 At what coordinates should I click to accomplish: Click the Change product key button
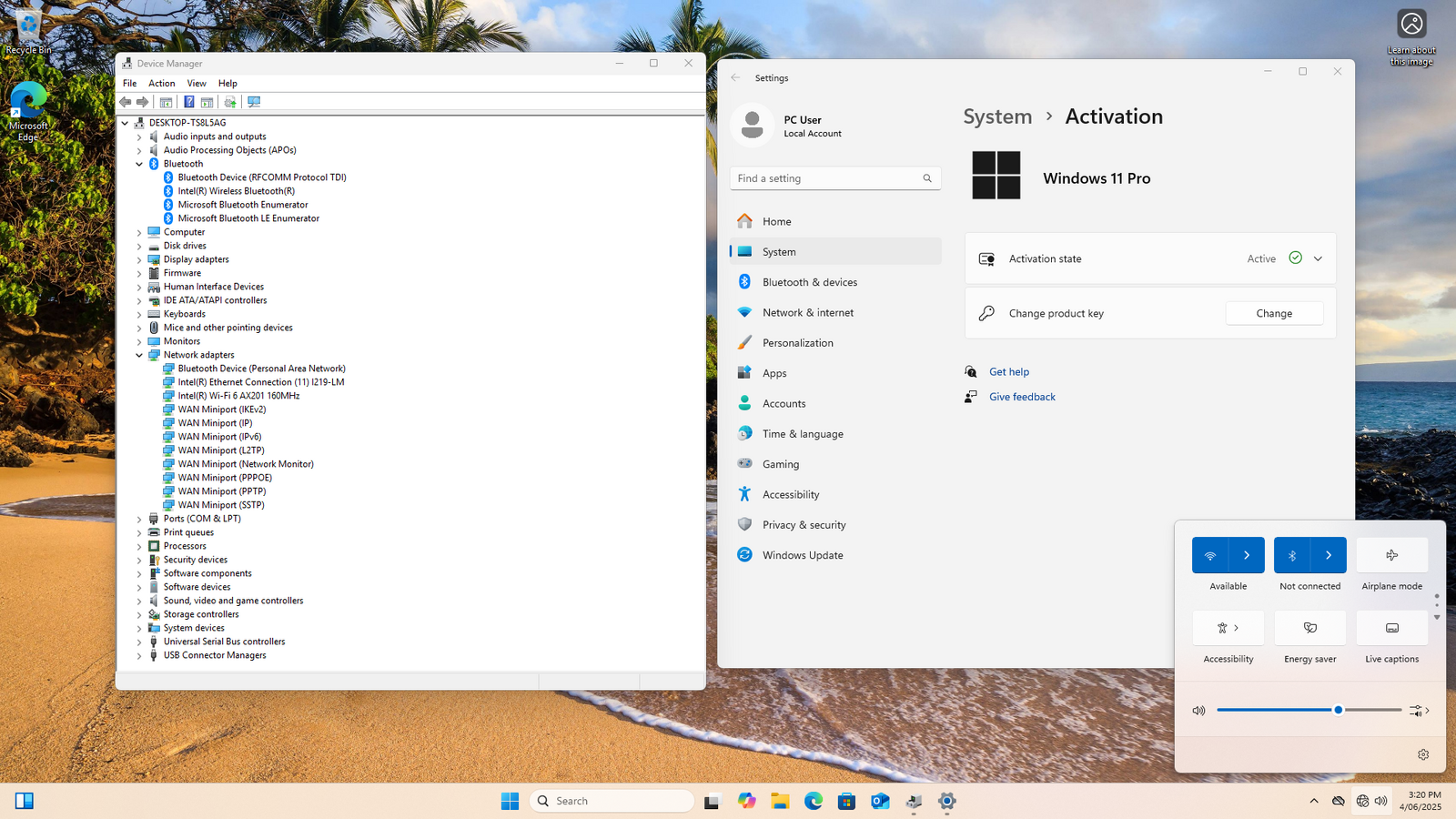coord(1274,313)
